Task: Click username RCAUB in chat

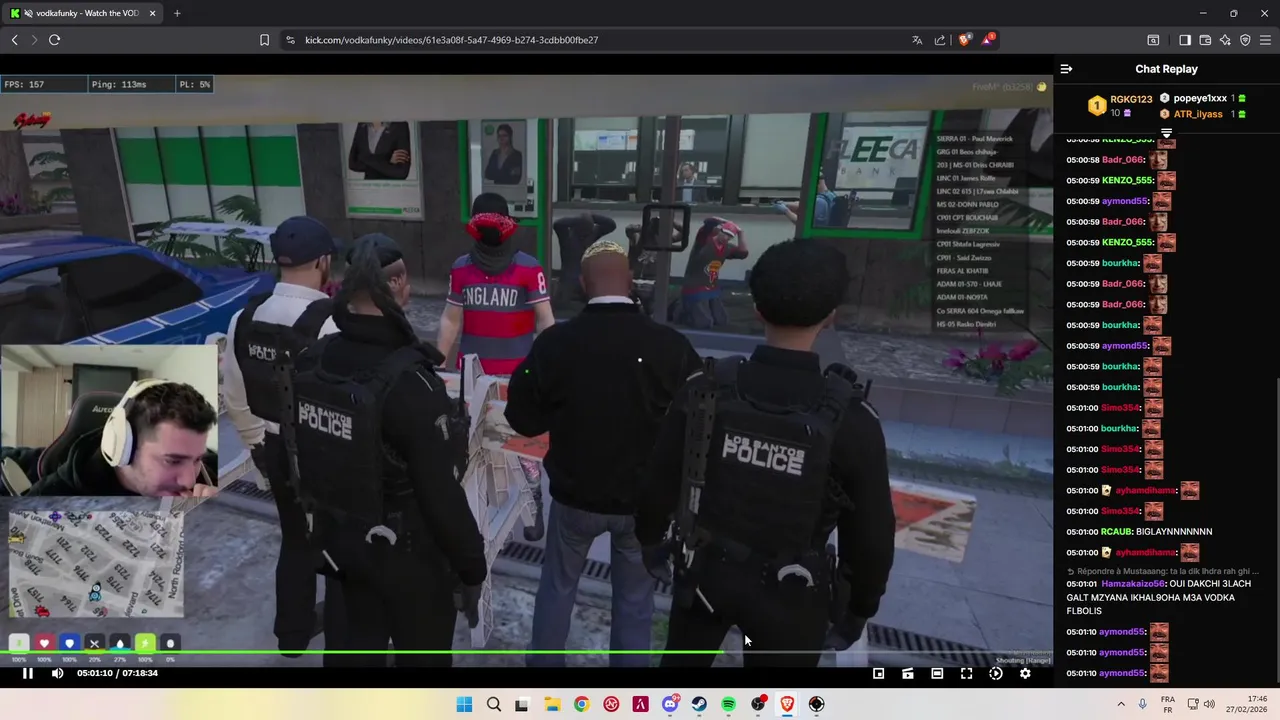Action: [1116, 532]
